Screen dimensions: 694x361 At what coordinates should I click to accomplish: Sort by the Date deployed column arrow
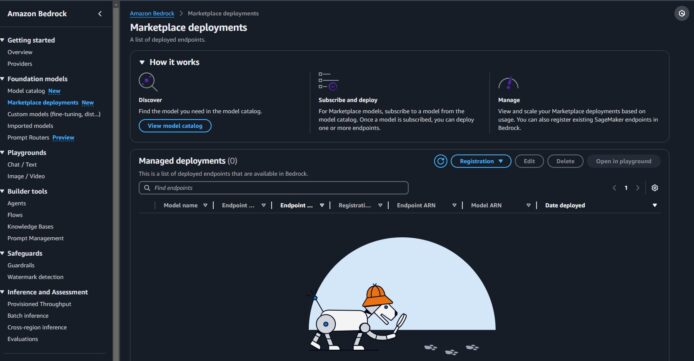(x=655, y=205)
